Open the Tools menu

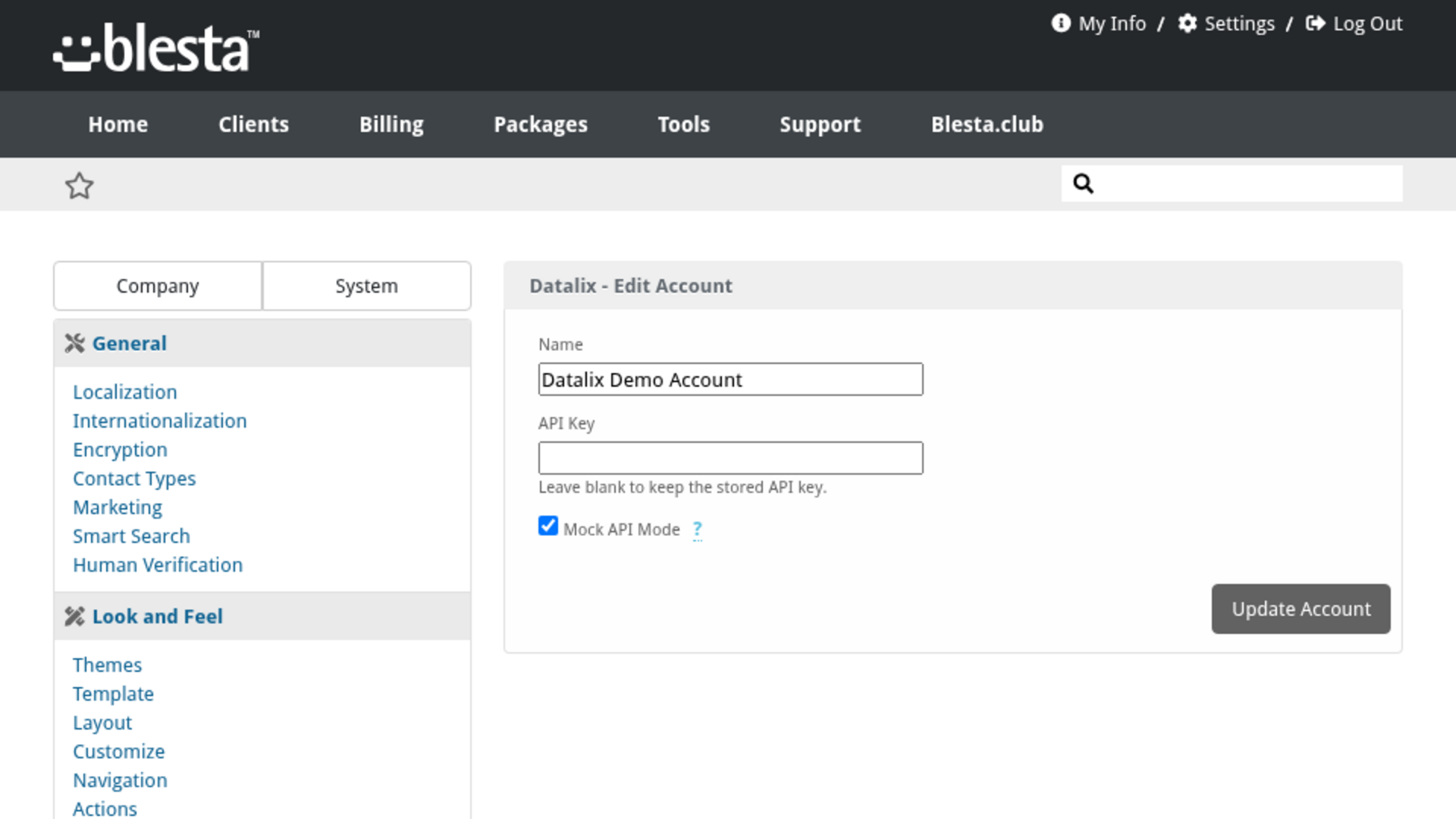(683, 124)
